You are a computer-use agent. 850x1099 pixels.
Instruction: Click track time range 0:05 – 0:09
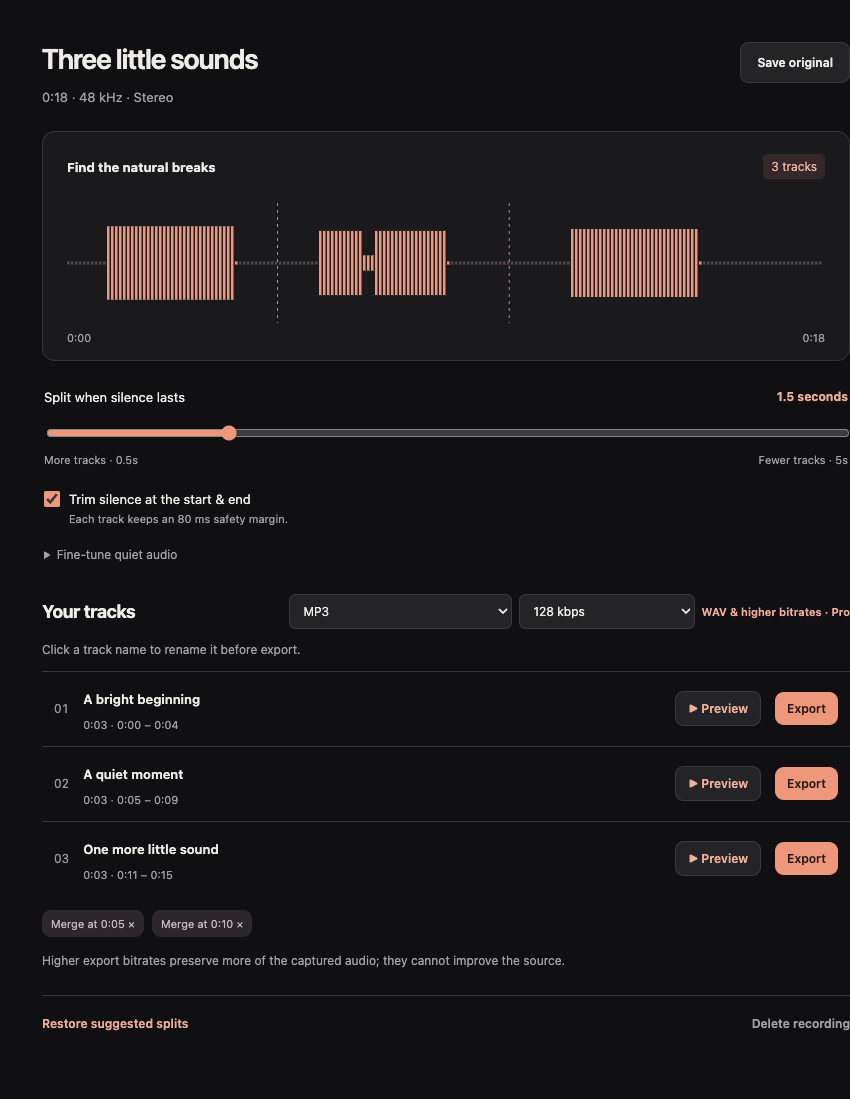(x=147, y=800)
